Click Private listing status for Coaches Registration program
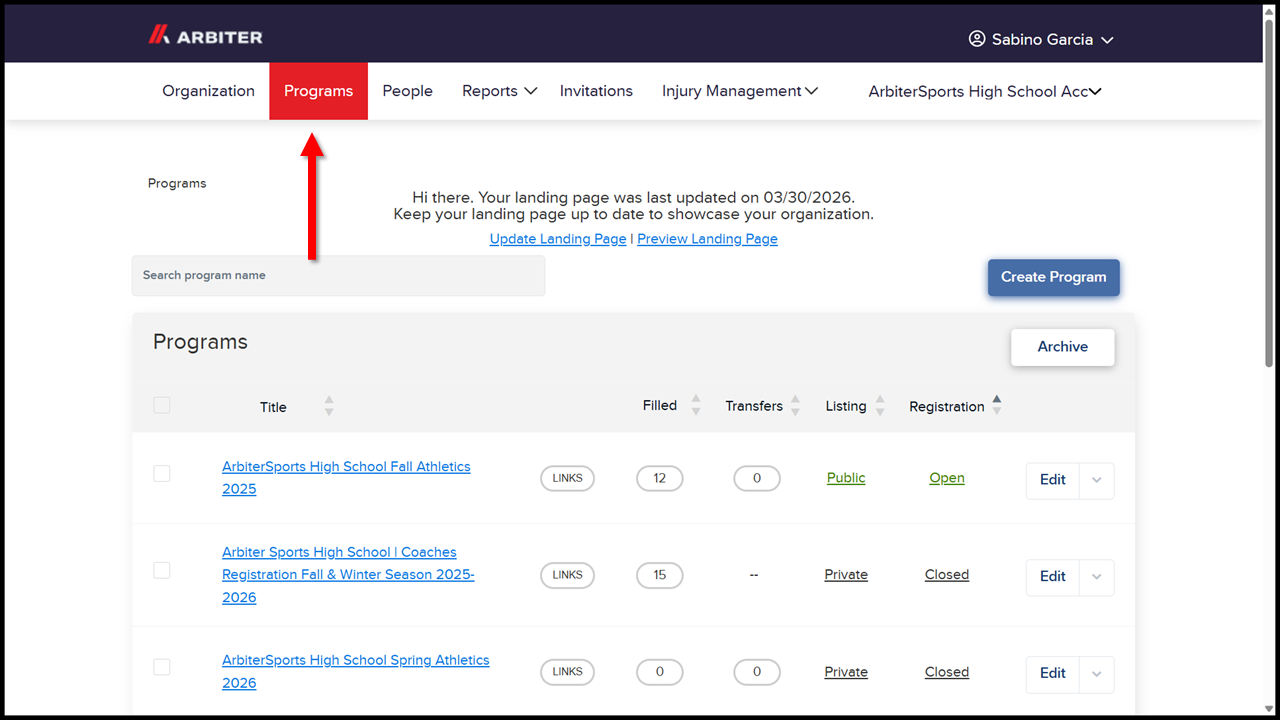Screen dimensions: 1280x720 [x=846, y=575]
